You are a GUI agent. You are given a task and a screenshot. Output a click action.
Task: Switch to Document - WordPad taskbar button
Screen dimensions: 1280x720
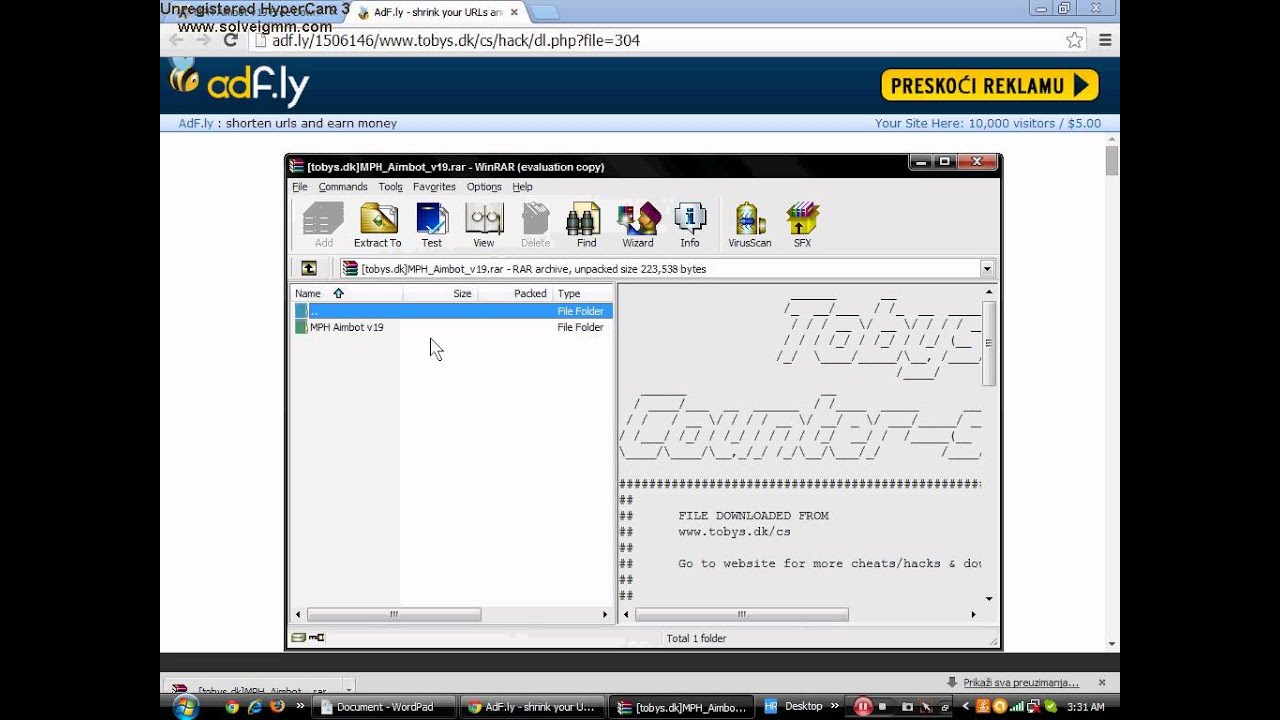[385, 707]
